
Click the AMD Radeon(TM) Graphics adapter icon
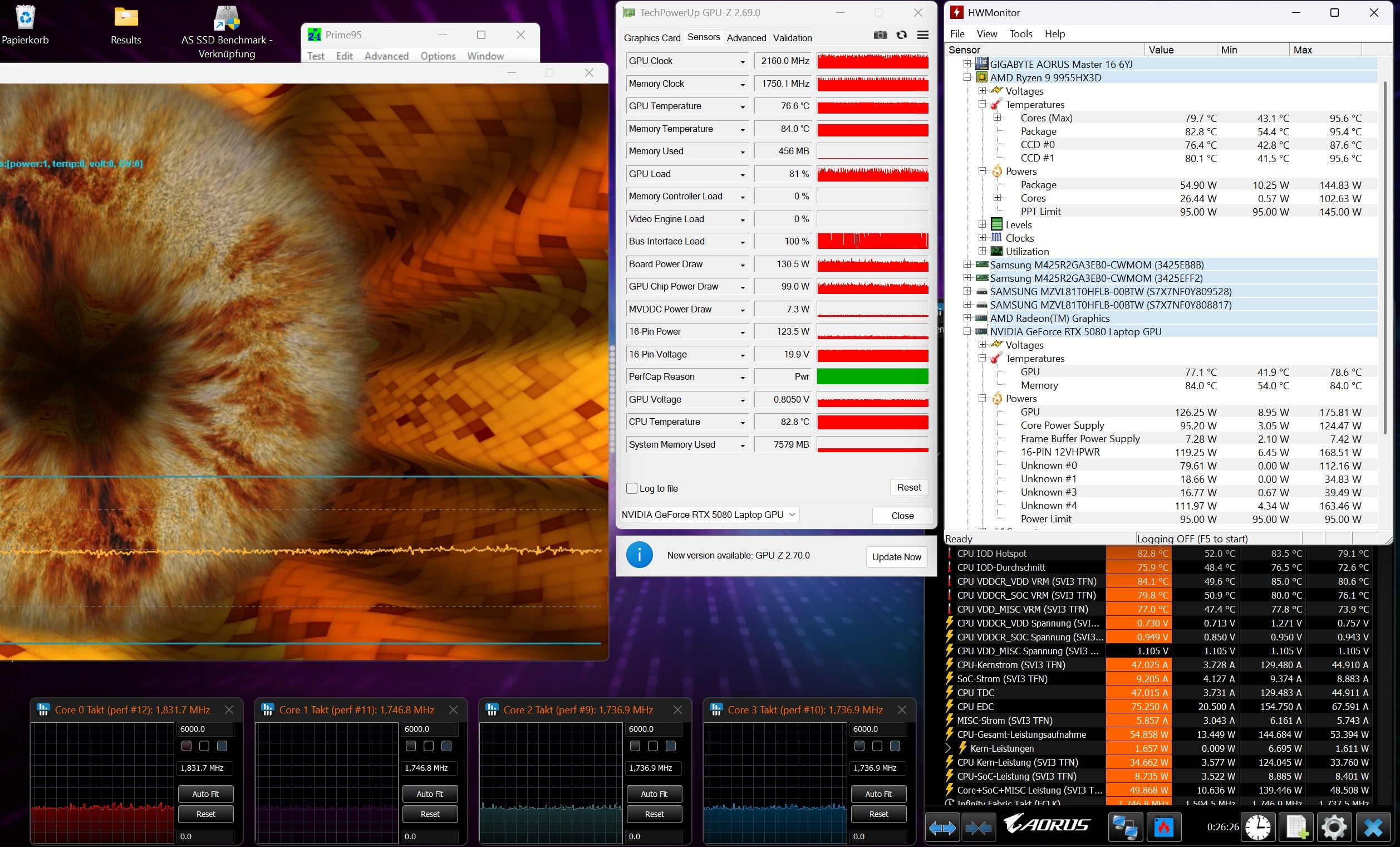click(982, 319)
